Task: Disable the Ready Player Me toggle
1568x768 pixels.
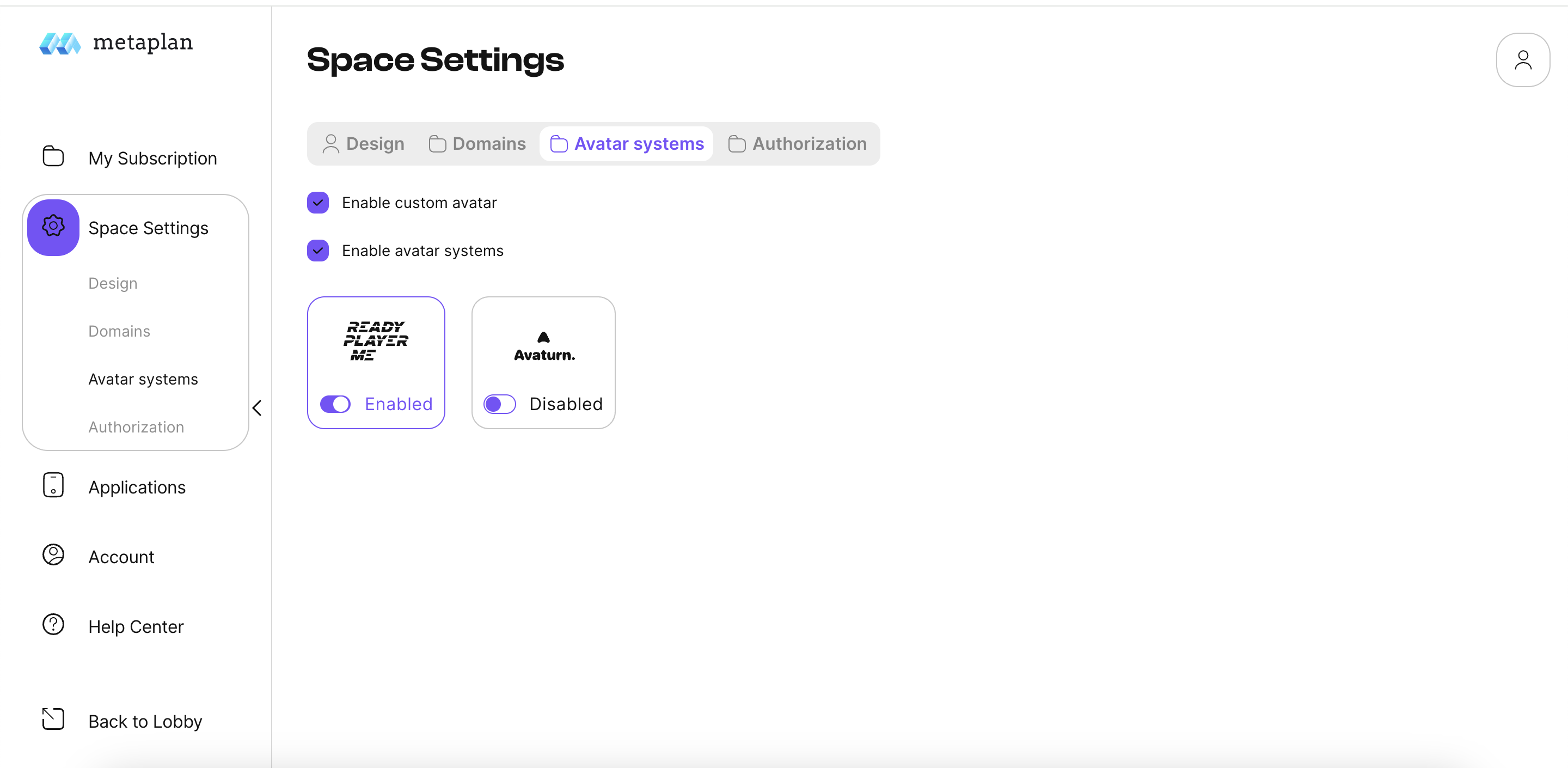Action: [x=335, y=404]
